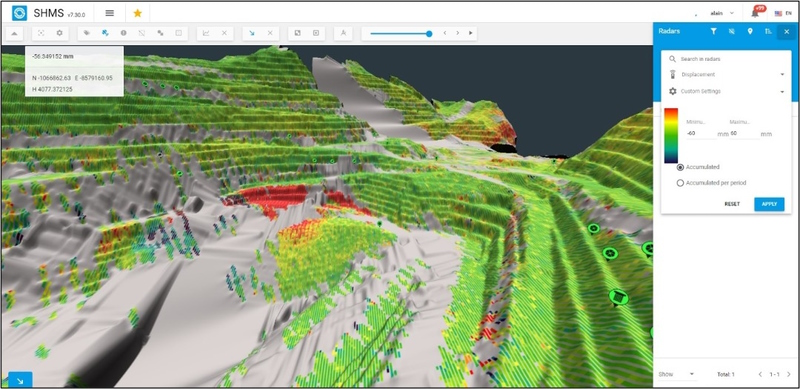The height and width of the screenshot is (389, 800).
Task: Close the Radars panel
Action: click(786, 32)
